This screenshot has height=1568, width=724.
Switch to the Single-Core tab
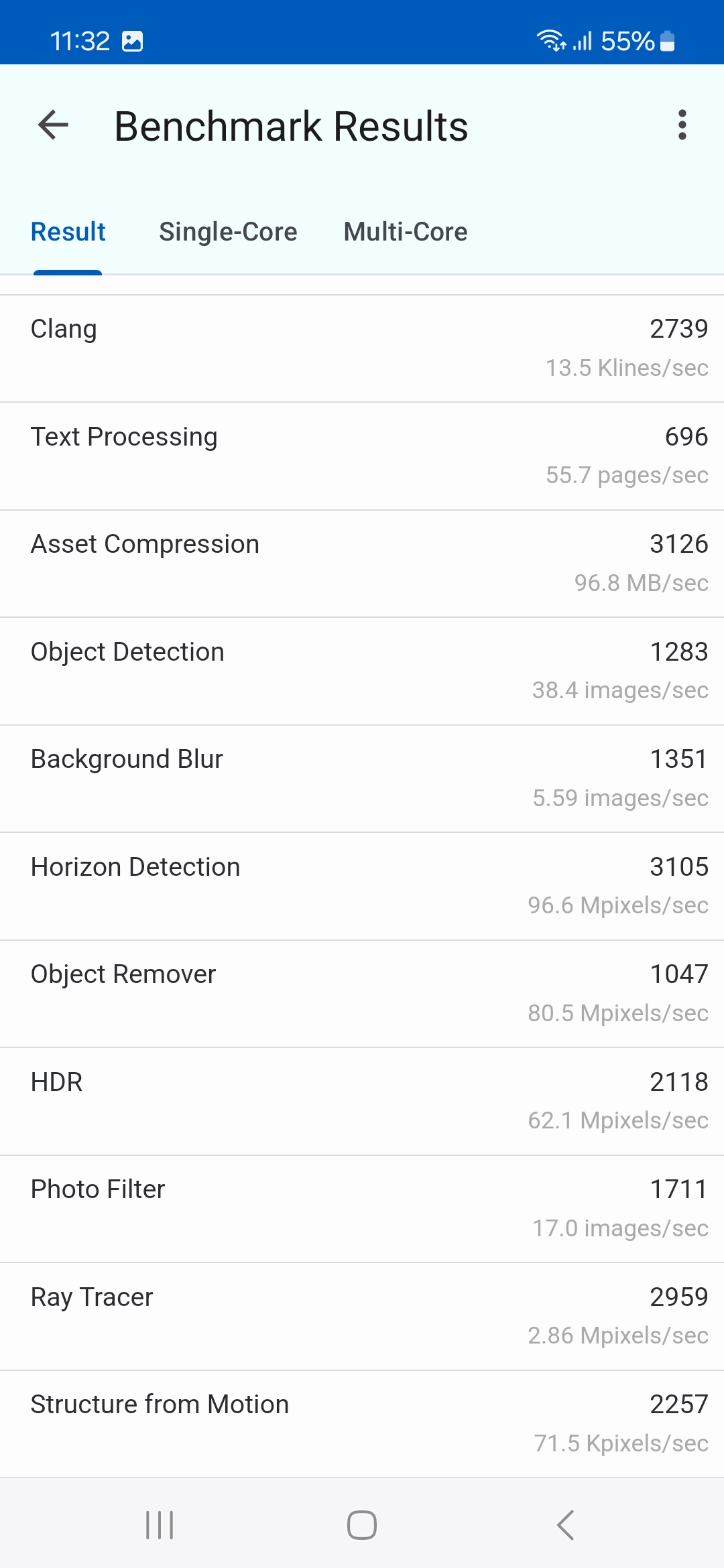(x=228, y=232)
